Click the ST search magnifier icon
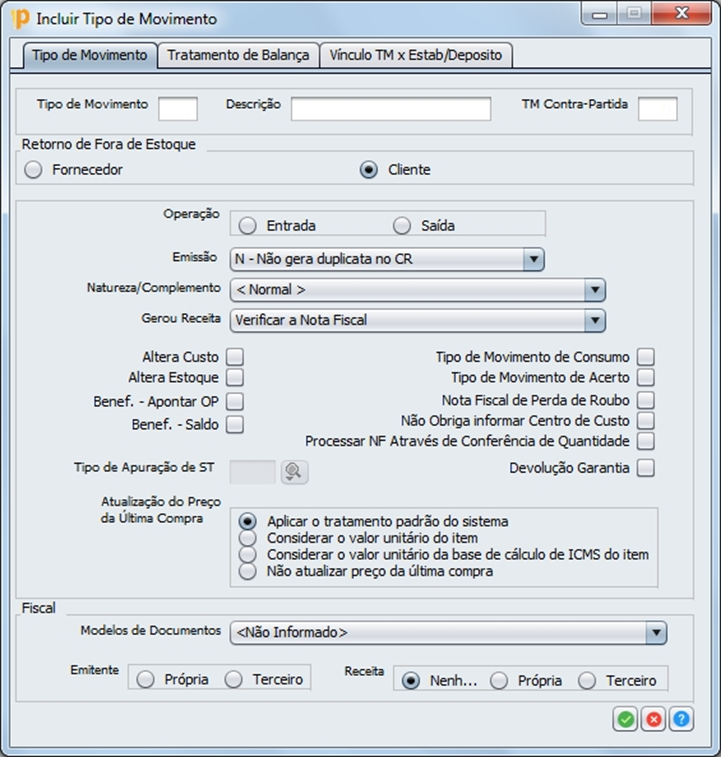Screen dimensions: 721x757 293,471
